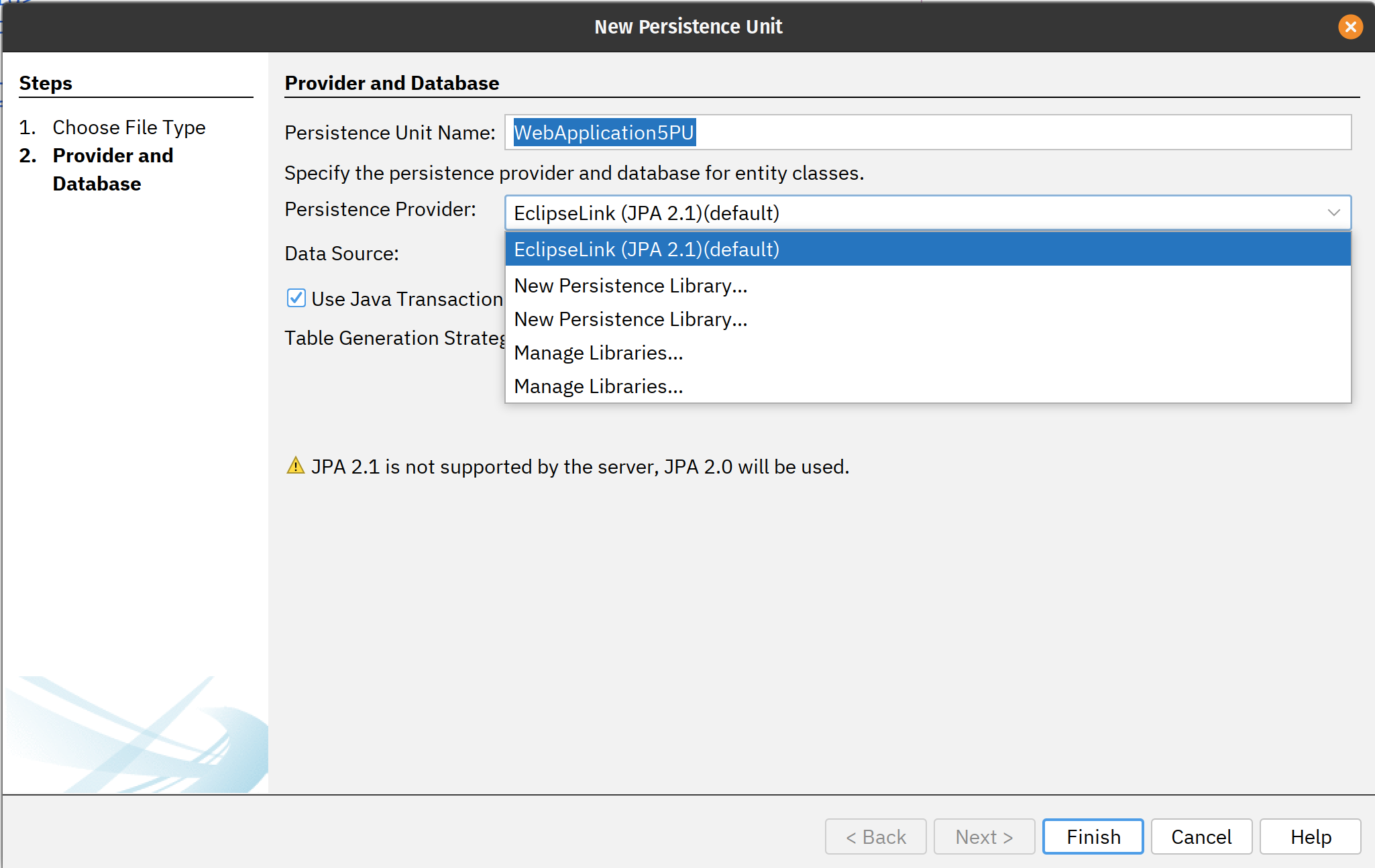Click Finish to create the persistence unit
This screenshot has width=1375, height=868.
coord(1093,836)
